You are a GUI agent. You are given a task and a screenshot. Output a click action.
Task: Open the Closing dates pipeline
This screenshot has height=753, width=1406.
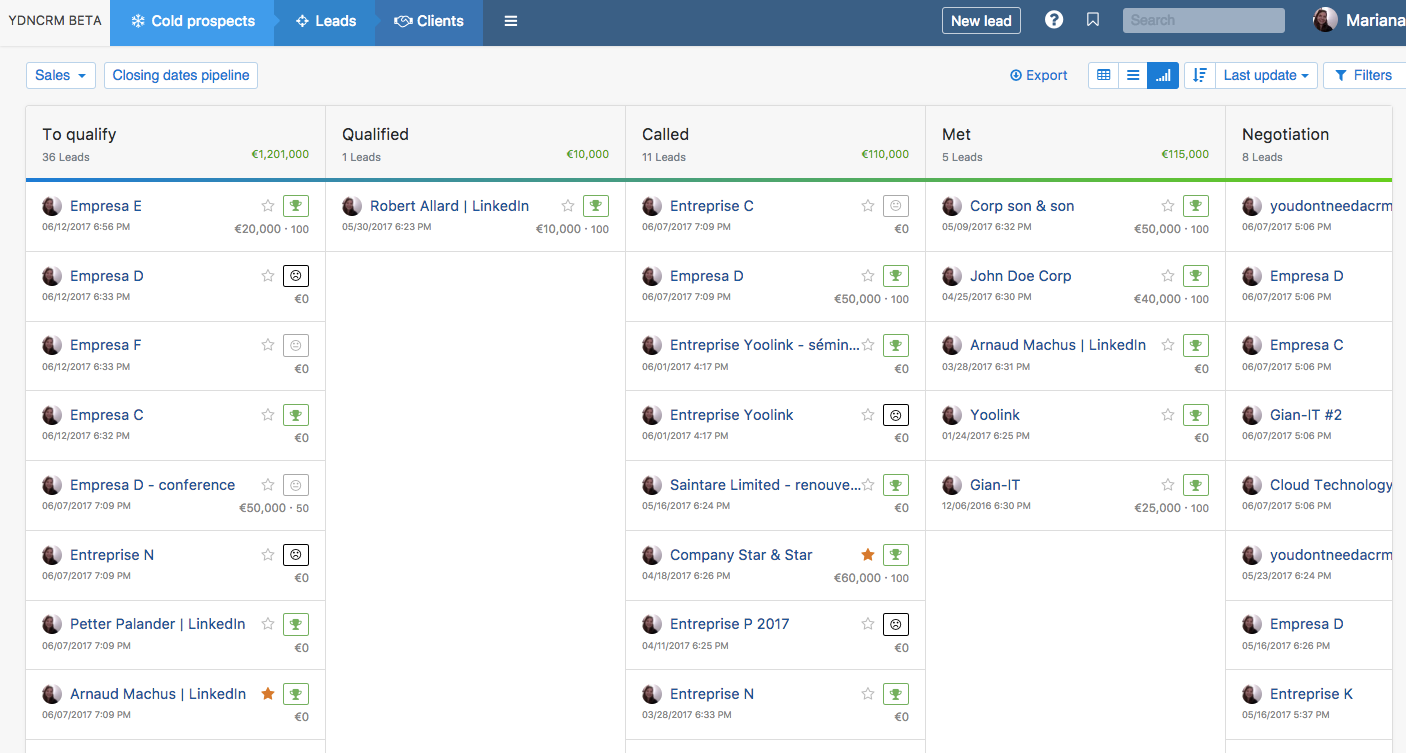180,75
